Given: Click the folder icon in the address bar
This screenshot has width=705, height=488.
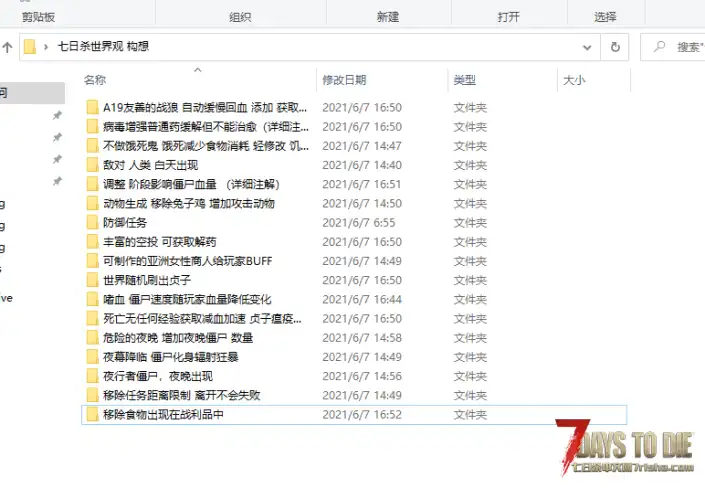Looking at the screenshot, I should pos(30,46).
